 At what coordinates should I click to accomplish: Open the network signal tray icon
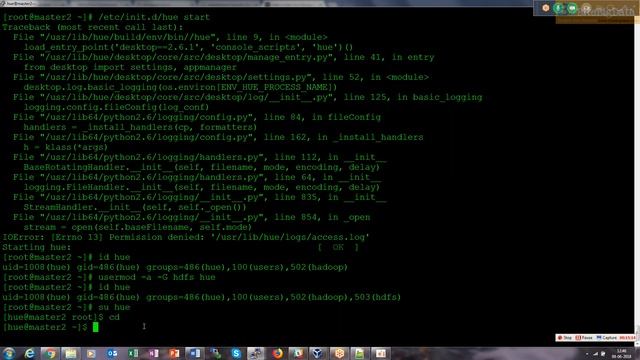click(x=596, y=354)
